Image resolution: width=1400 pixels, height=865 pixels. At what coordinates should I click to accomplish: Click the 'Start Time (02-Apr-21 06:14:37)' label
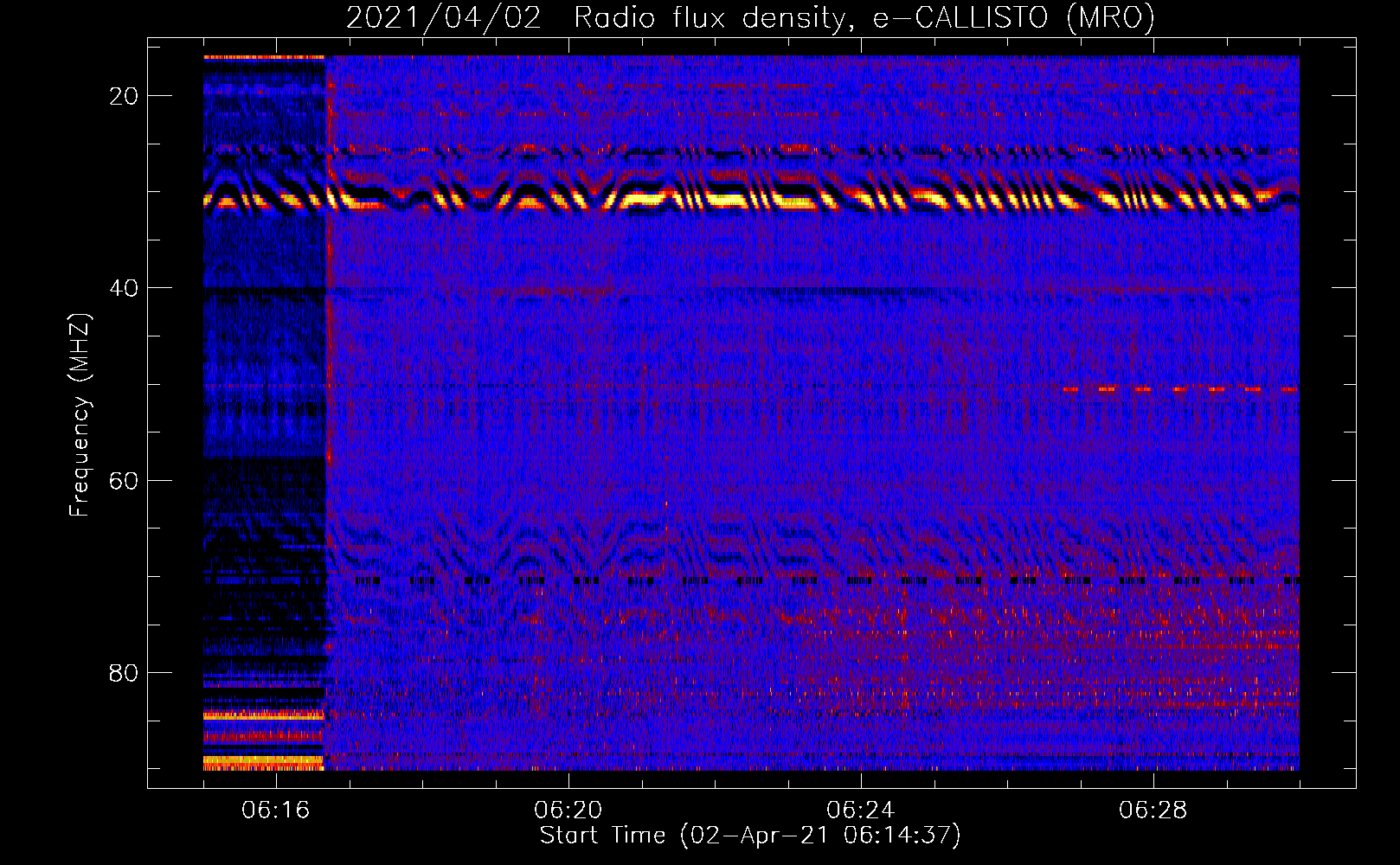coord(750,836)
